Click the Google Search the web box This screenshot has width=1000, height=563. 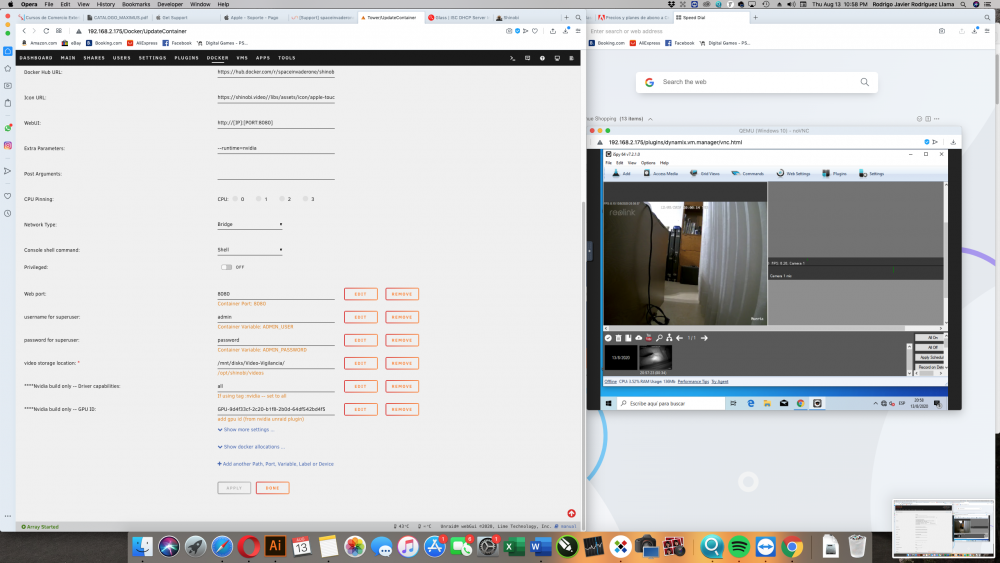(756, 82)
